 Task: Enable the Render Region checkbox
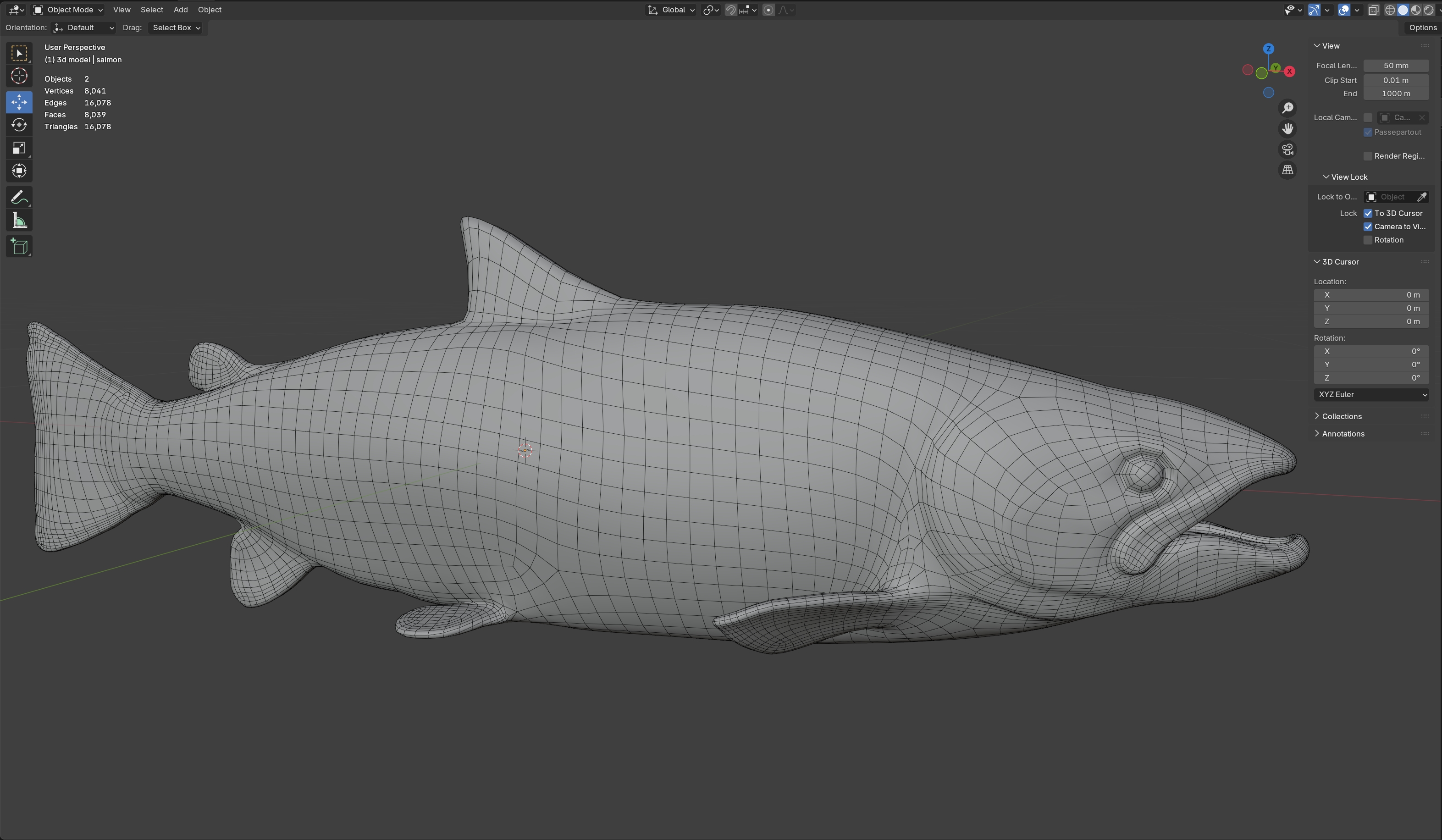pos(1368,156)
